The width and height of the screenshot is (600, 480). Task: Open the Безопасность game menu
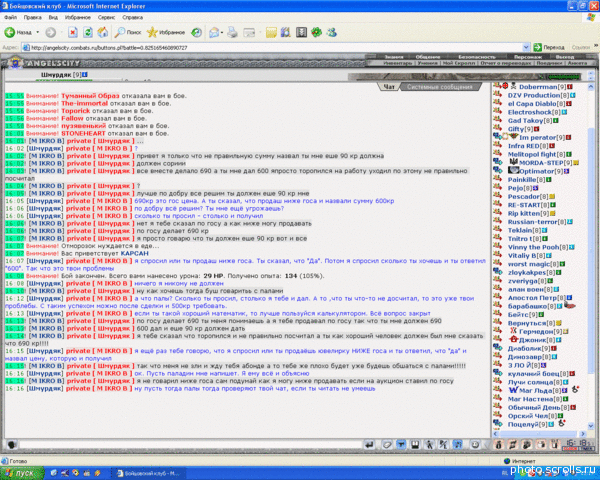[x=477, y=57]
